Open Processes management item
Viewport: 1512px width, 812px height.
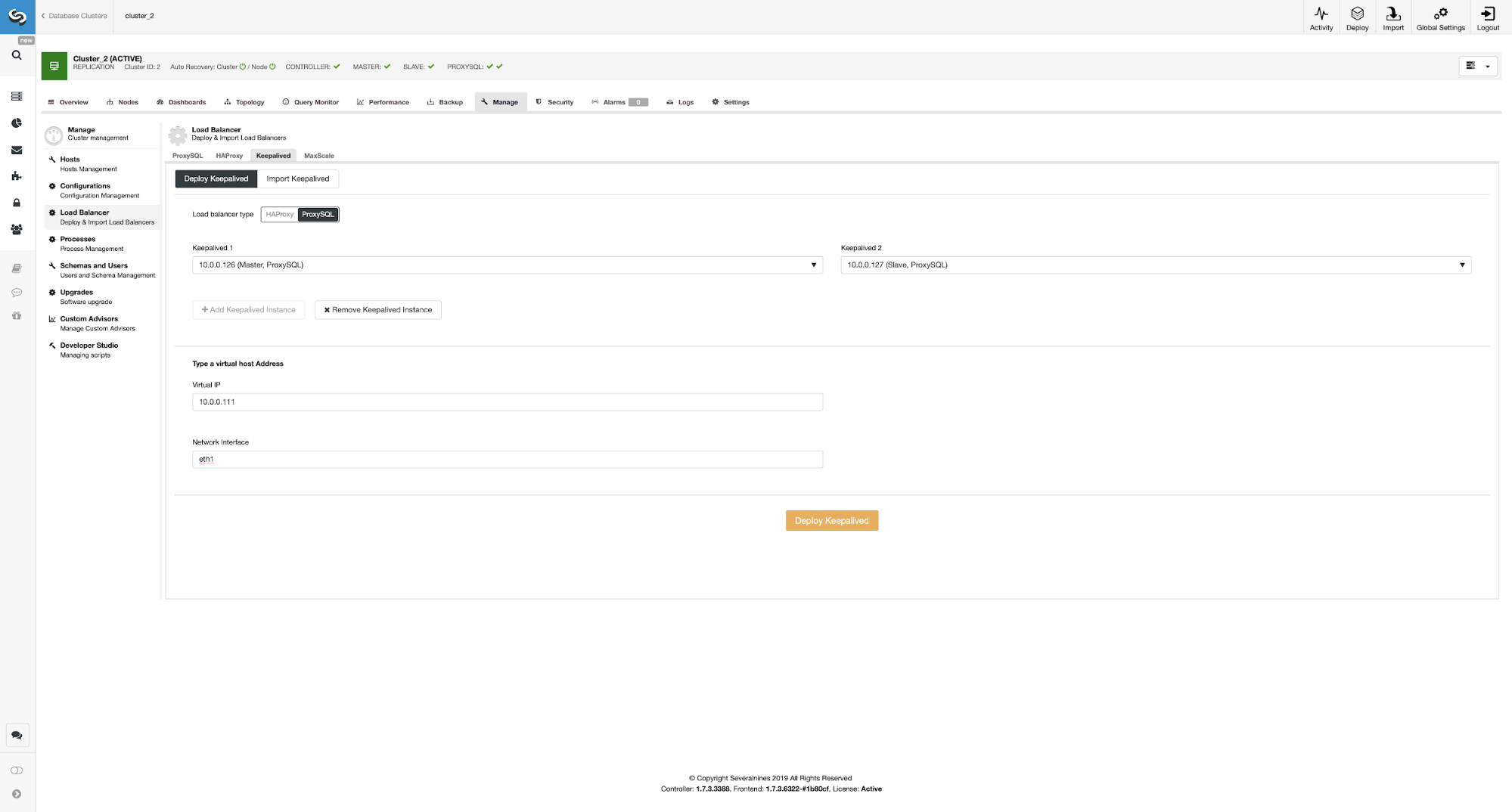point(102,243)
